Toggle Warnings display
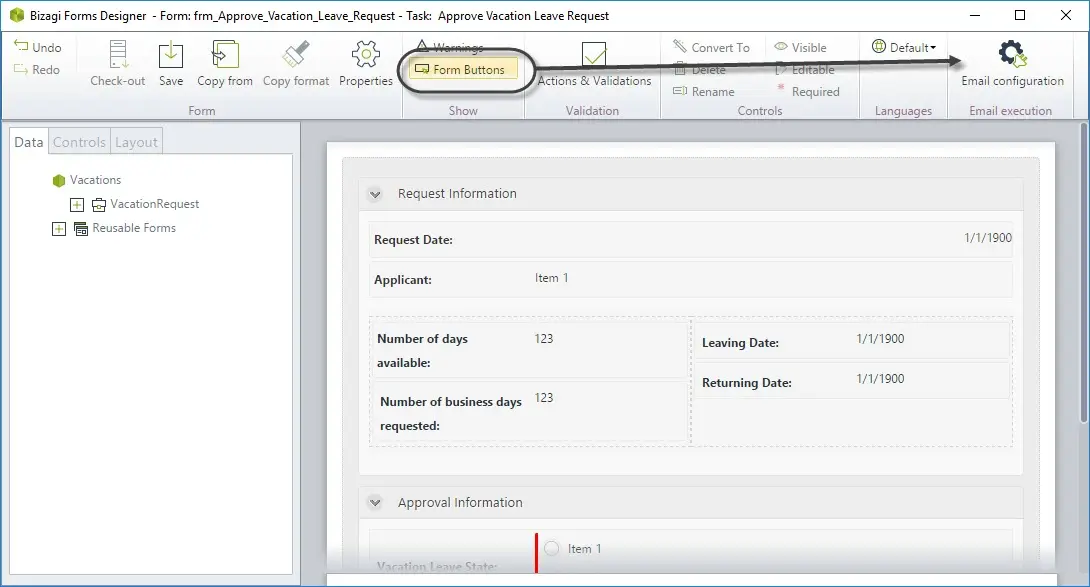Screen dimensions: 1090x587 tap(450, 47)
